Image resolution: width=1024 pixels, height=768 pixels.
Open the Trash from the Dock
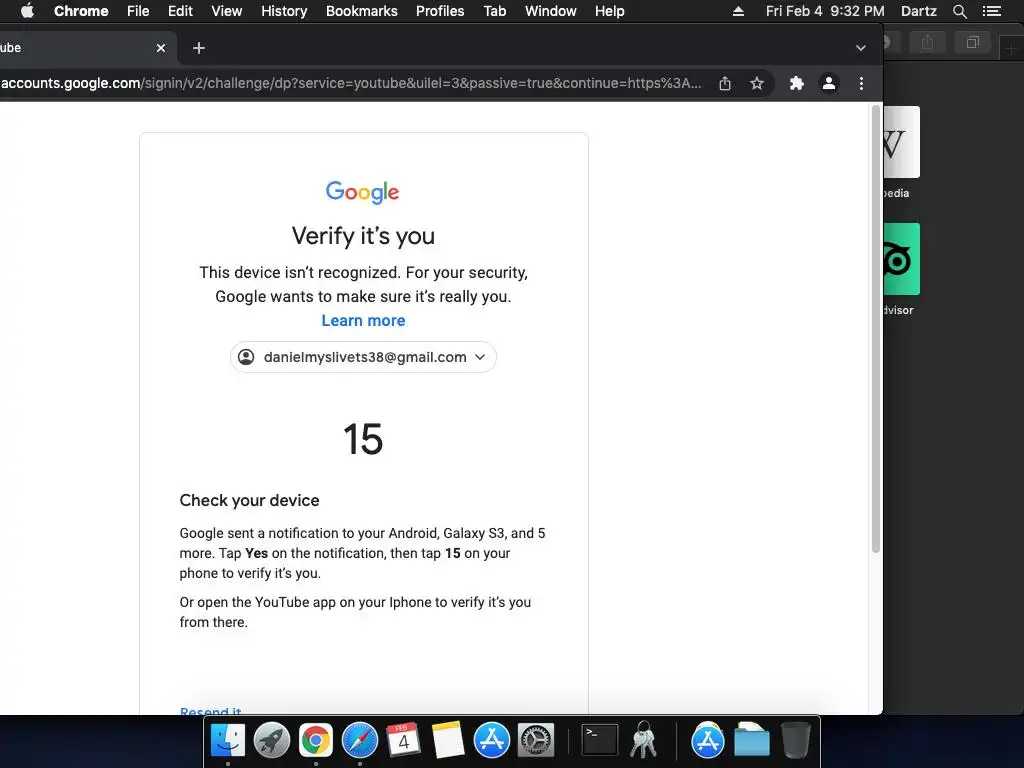(795, 741)
